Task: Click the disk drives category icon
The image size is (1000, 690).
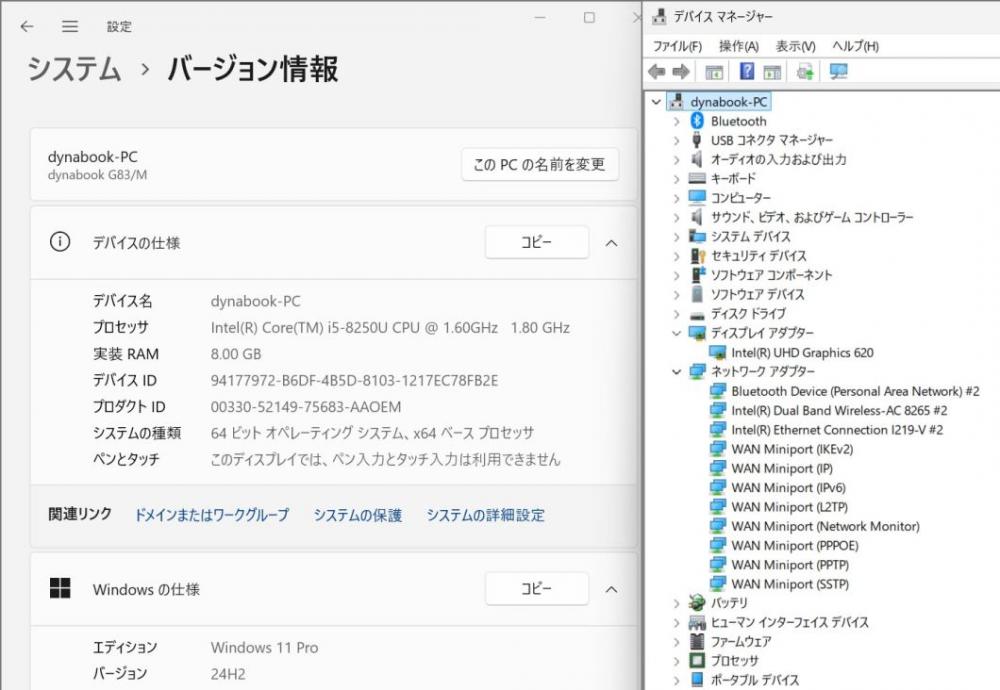Action: click(697, 314)
